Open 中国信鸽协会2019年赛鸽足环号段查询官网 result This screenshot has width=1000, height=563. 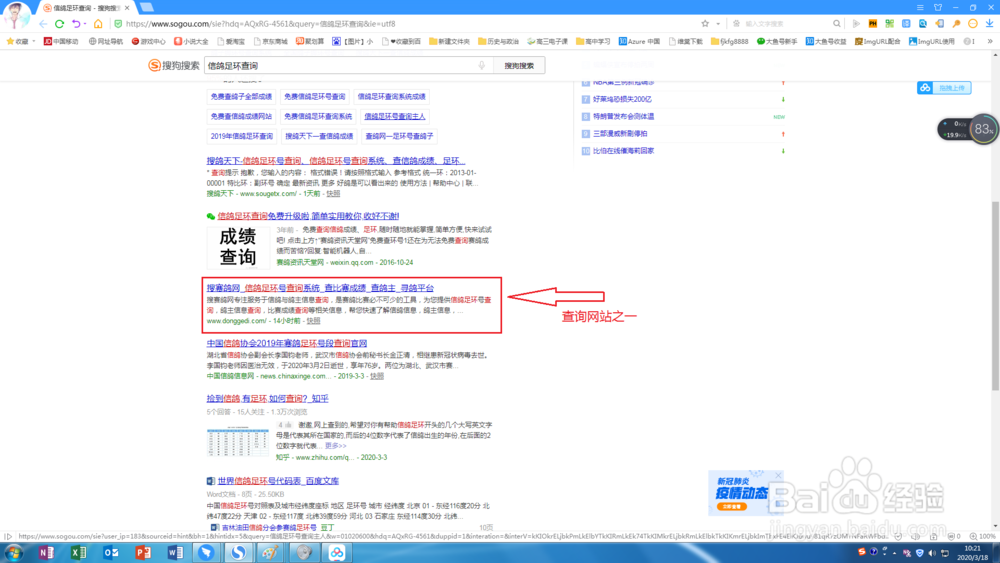[x=286, y=343]
